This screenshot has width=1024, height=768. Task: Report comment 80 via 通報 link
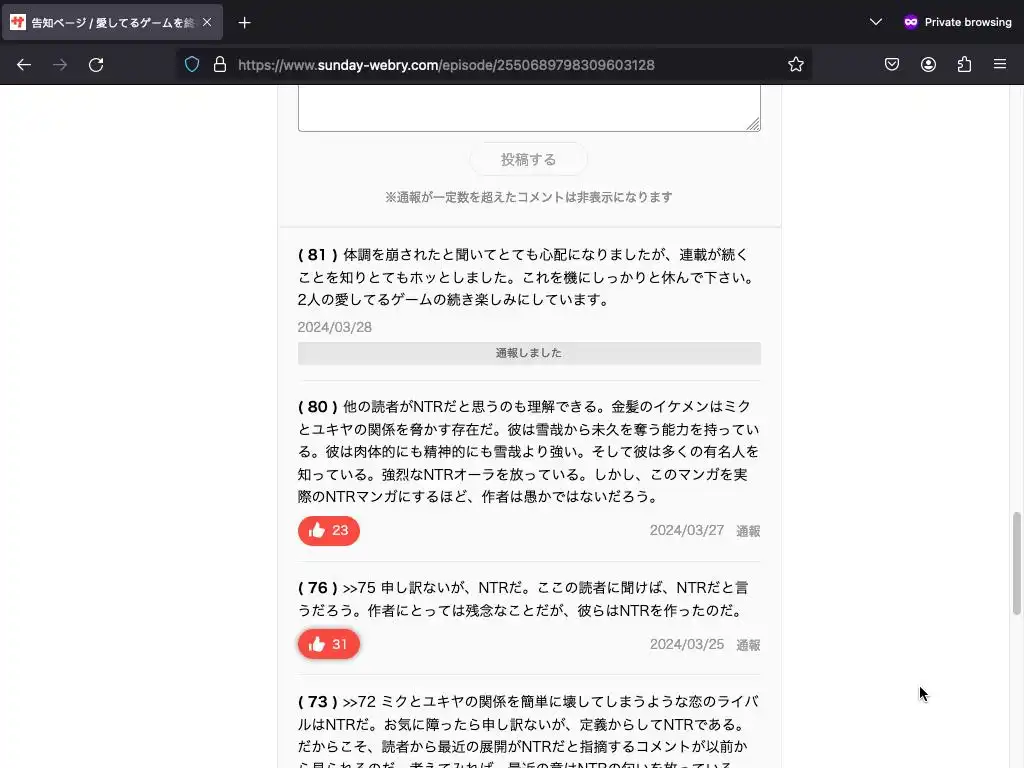click(748, 531)
